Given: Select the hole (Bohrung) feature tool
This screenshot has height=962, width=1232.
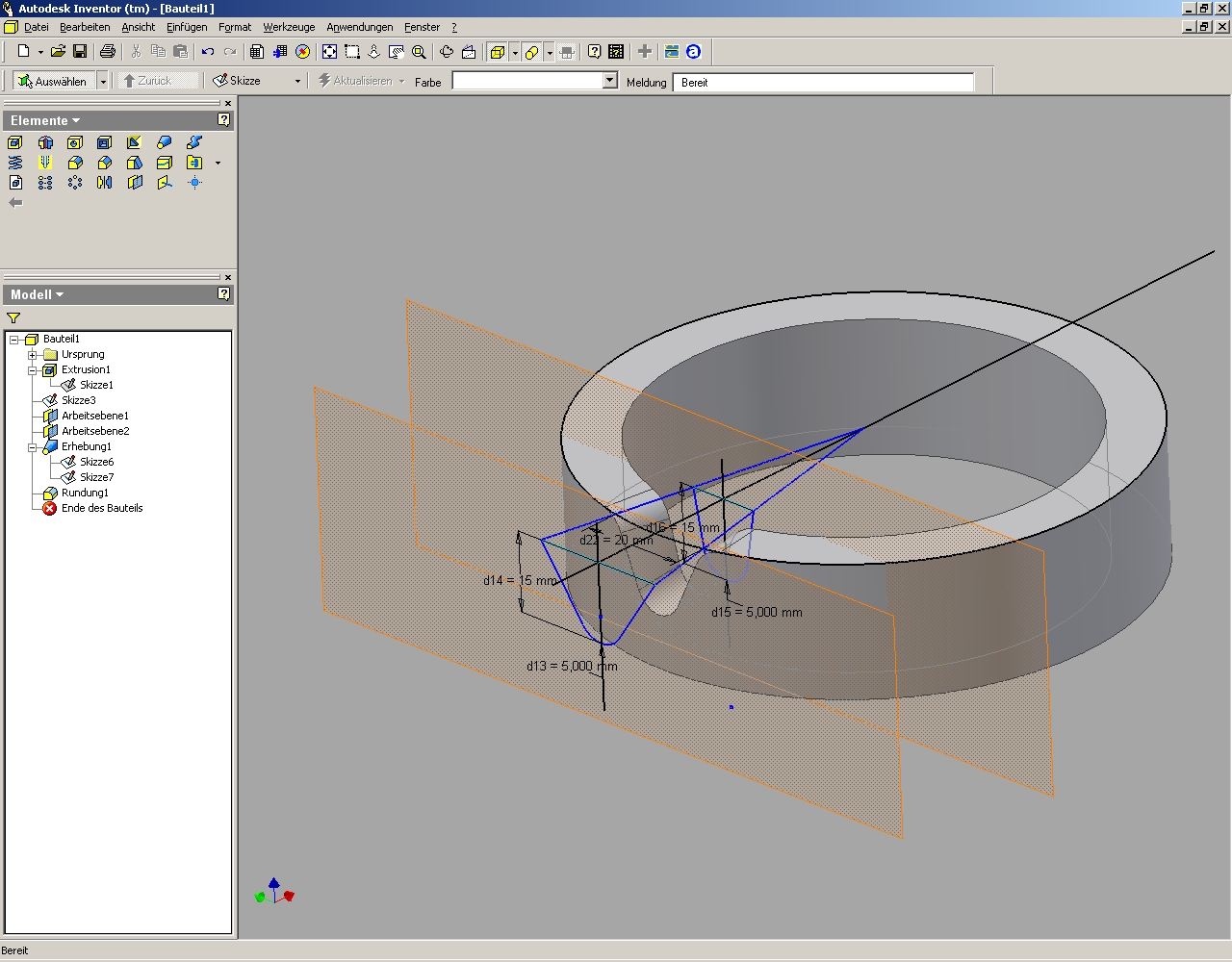Looking at the screenshot, I should pyautogui.click(x=75, y=142).
